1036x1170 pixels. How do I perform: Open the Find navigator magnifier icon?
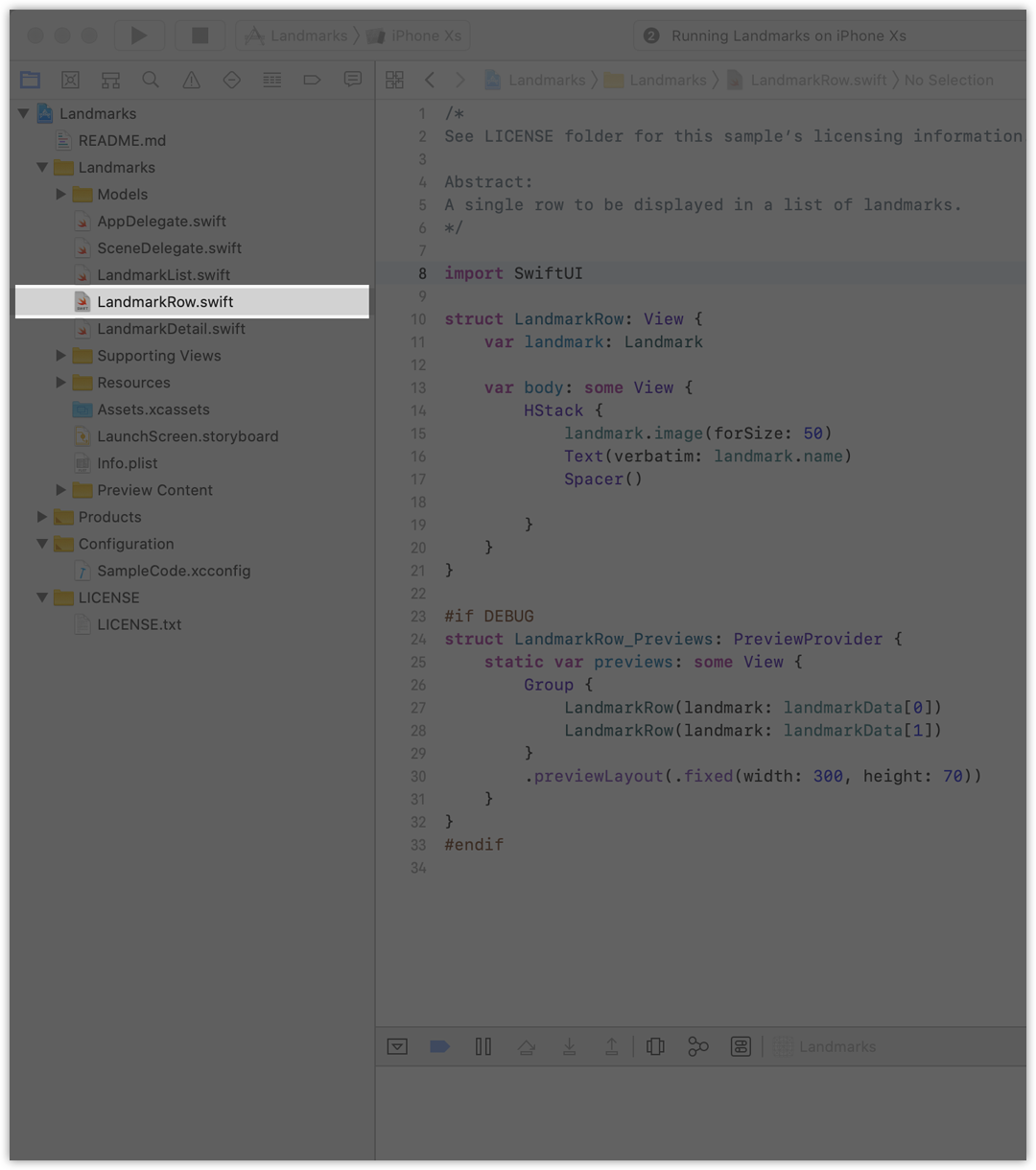point(151,80)
